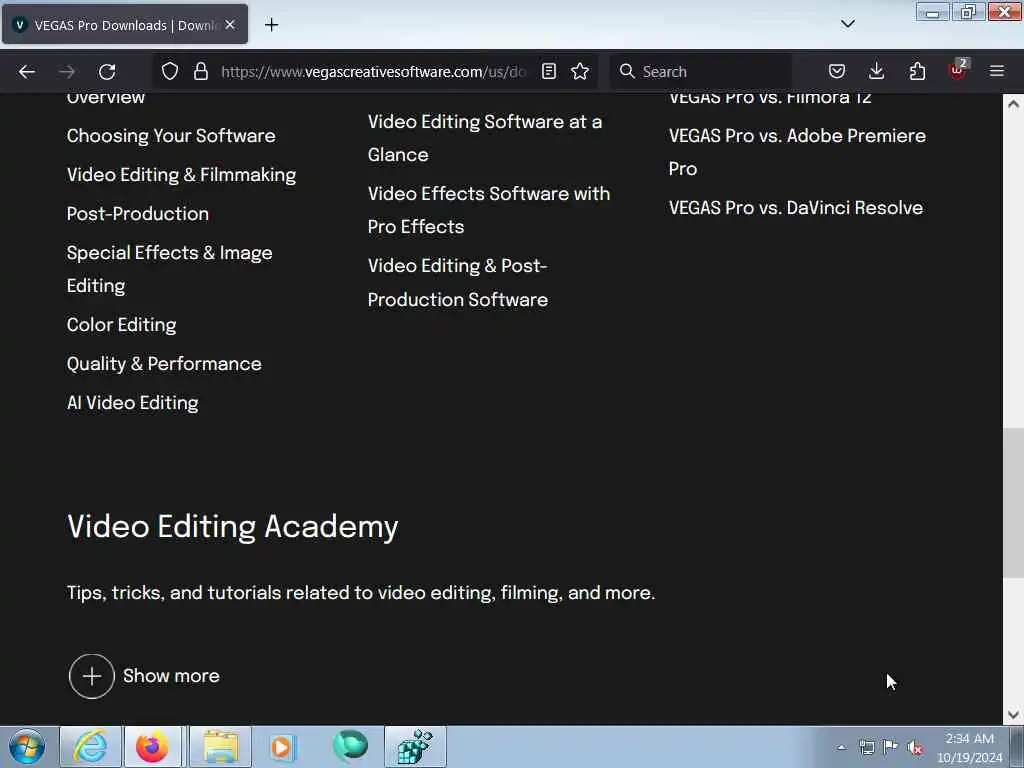Select the VEGAS Pro Downloads tab
This screenshot has height=768, width=1024.
[125, 25]
